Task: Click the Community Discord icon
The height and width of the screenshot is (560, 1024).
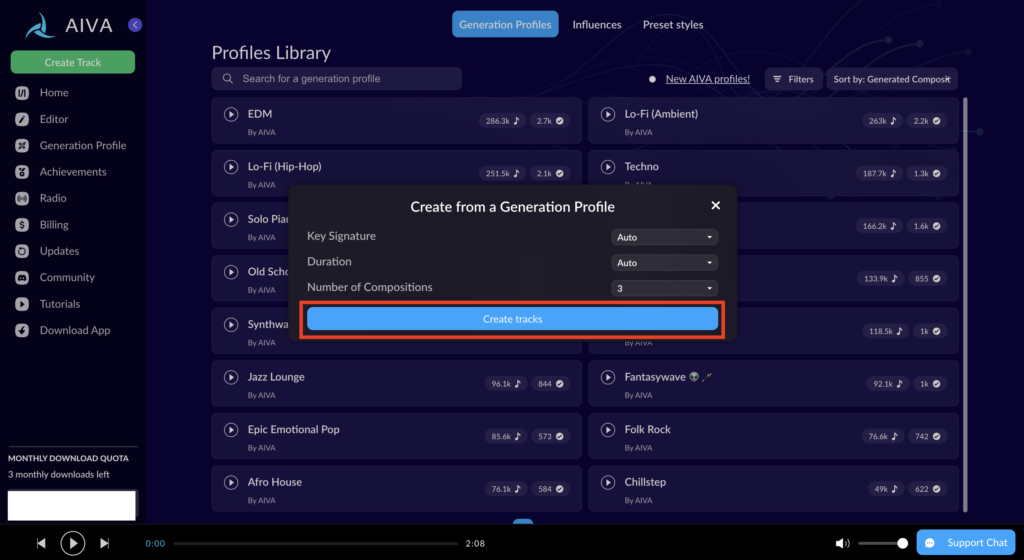Action: click(x=21, y=278)
